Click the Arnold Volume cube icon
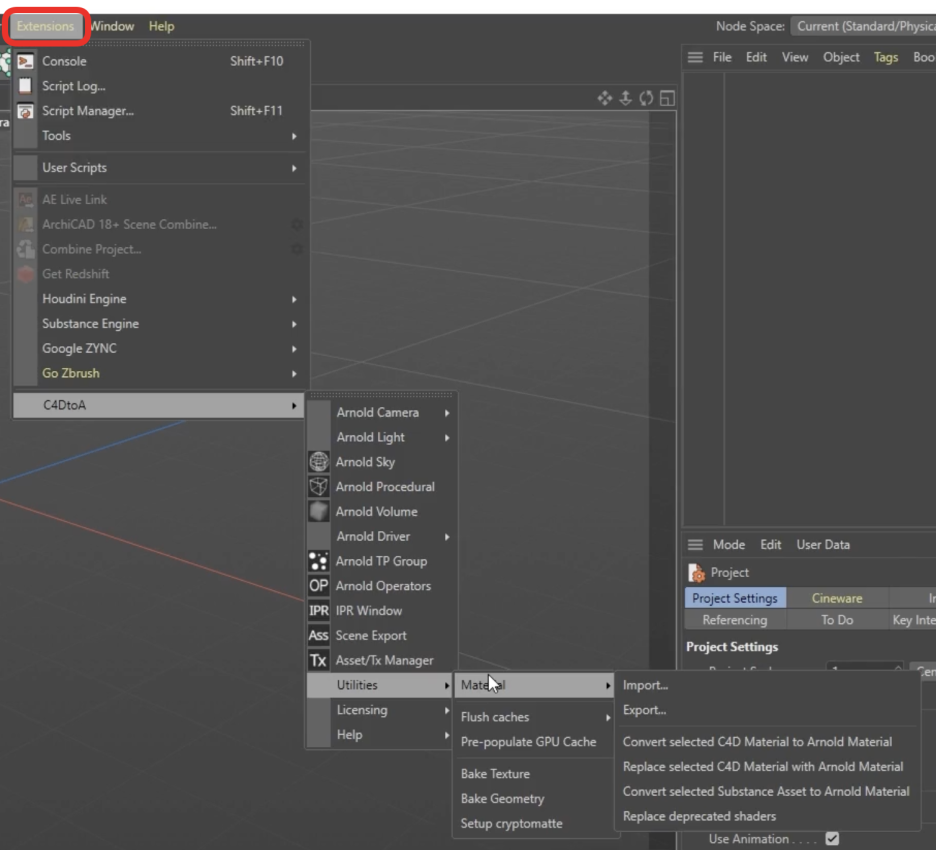This screenshot has height=850, width=936. pos(319,512)
